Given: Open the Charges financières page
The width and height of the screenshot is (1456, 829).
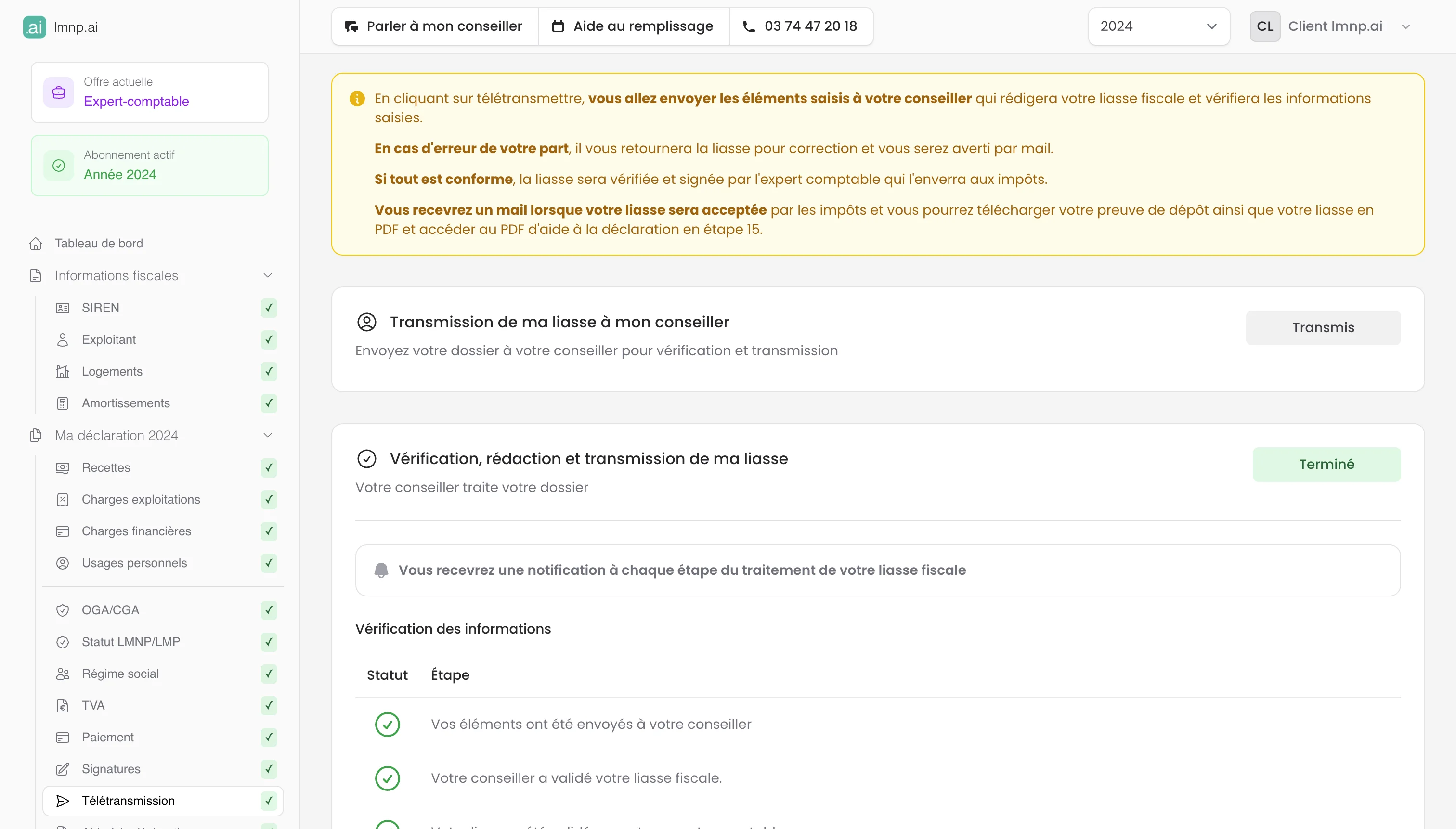Looking at the screenshot, I should coord(136,531).
